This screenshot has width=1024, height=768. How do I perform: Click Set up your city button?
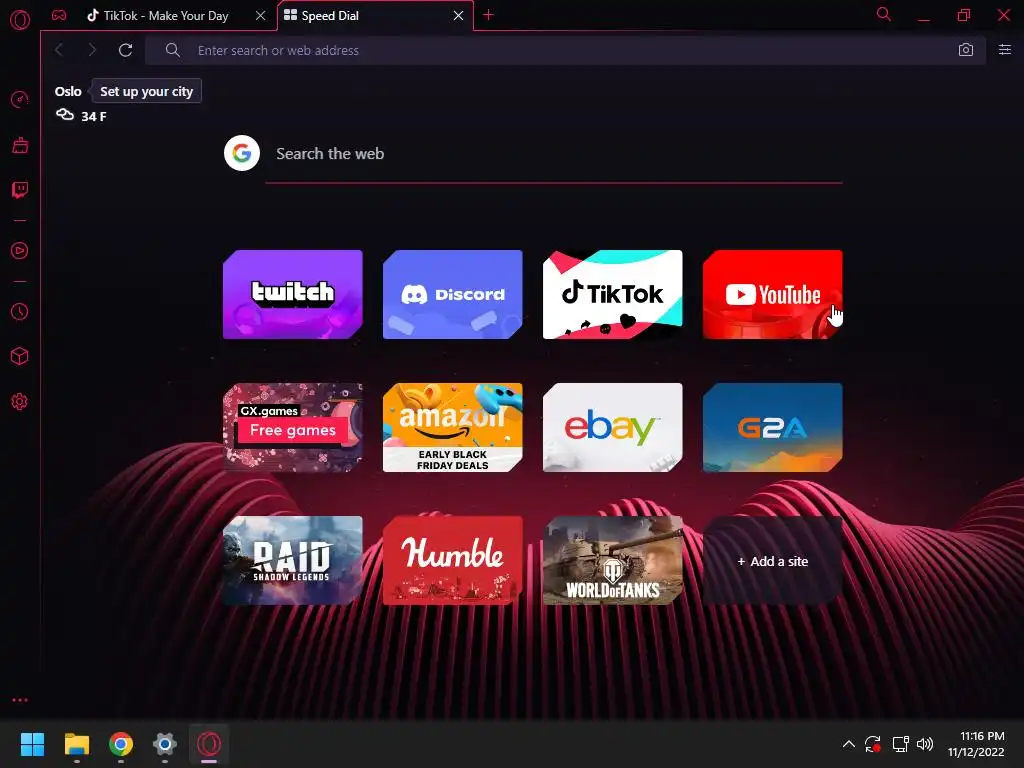(146, 91)
